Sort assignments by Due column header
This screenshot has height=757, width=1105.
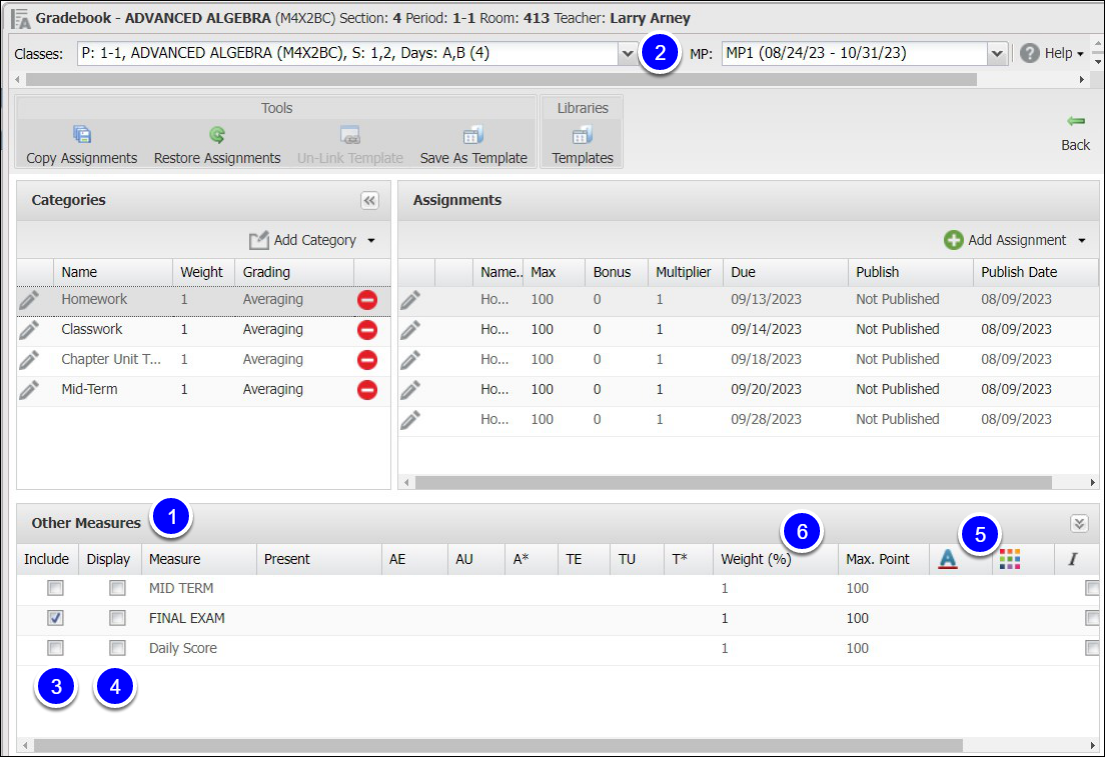coord(786,272)
